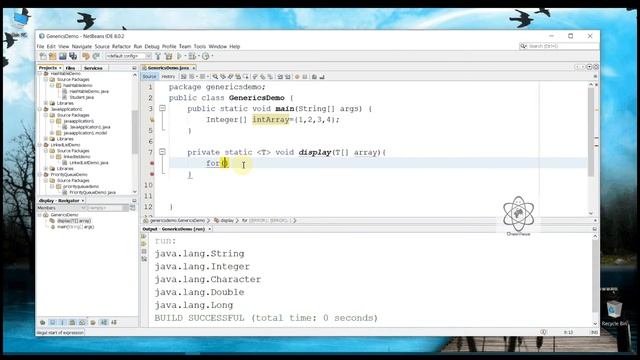The image size is (640, 360).
Task: Click the Run Project play icon
Action: [x=179, y=56]
